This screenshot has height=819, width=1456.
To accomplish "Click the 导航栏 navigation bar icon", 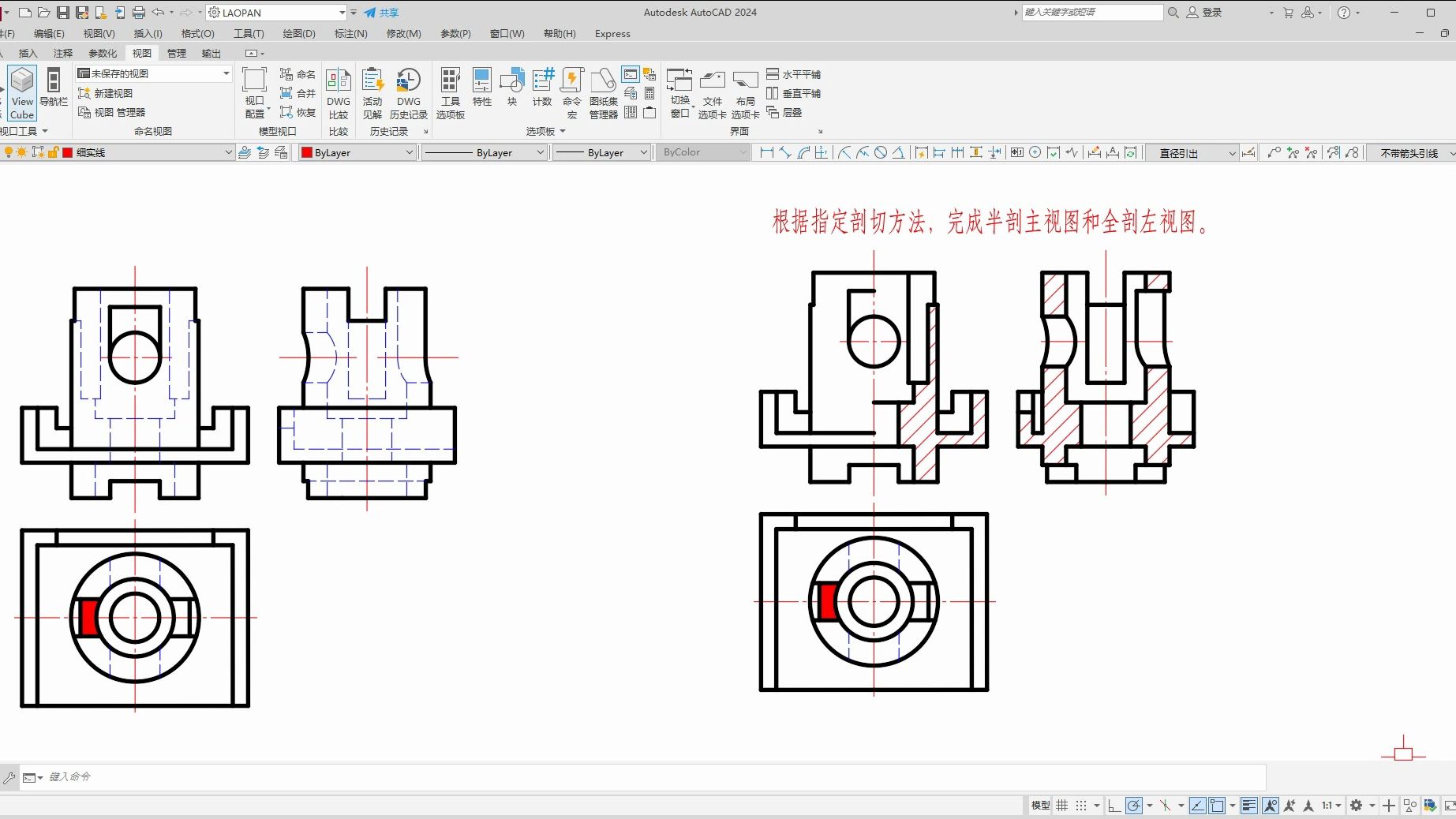I will 54,87.
